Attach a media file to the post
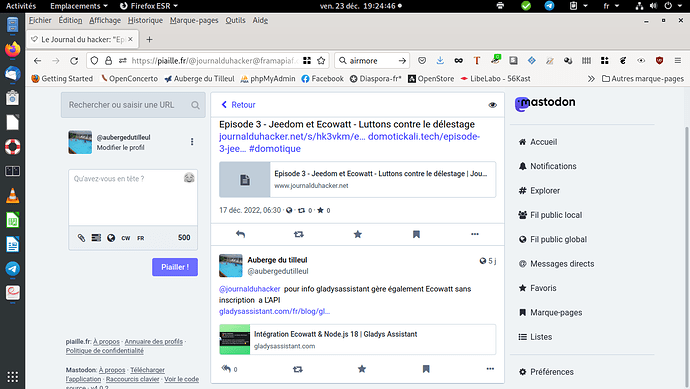 [81, 238]
